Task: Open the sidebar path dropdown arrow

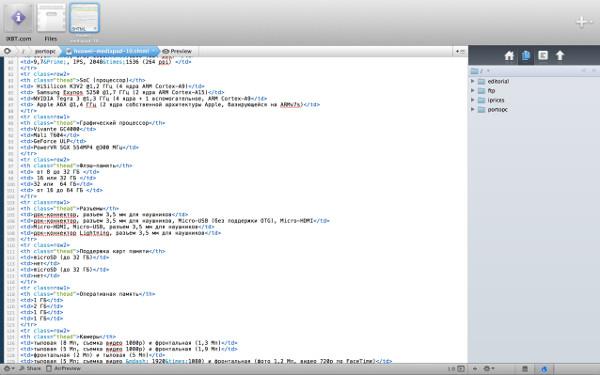Action: (x=488, y=71)
